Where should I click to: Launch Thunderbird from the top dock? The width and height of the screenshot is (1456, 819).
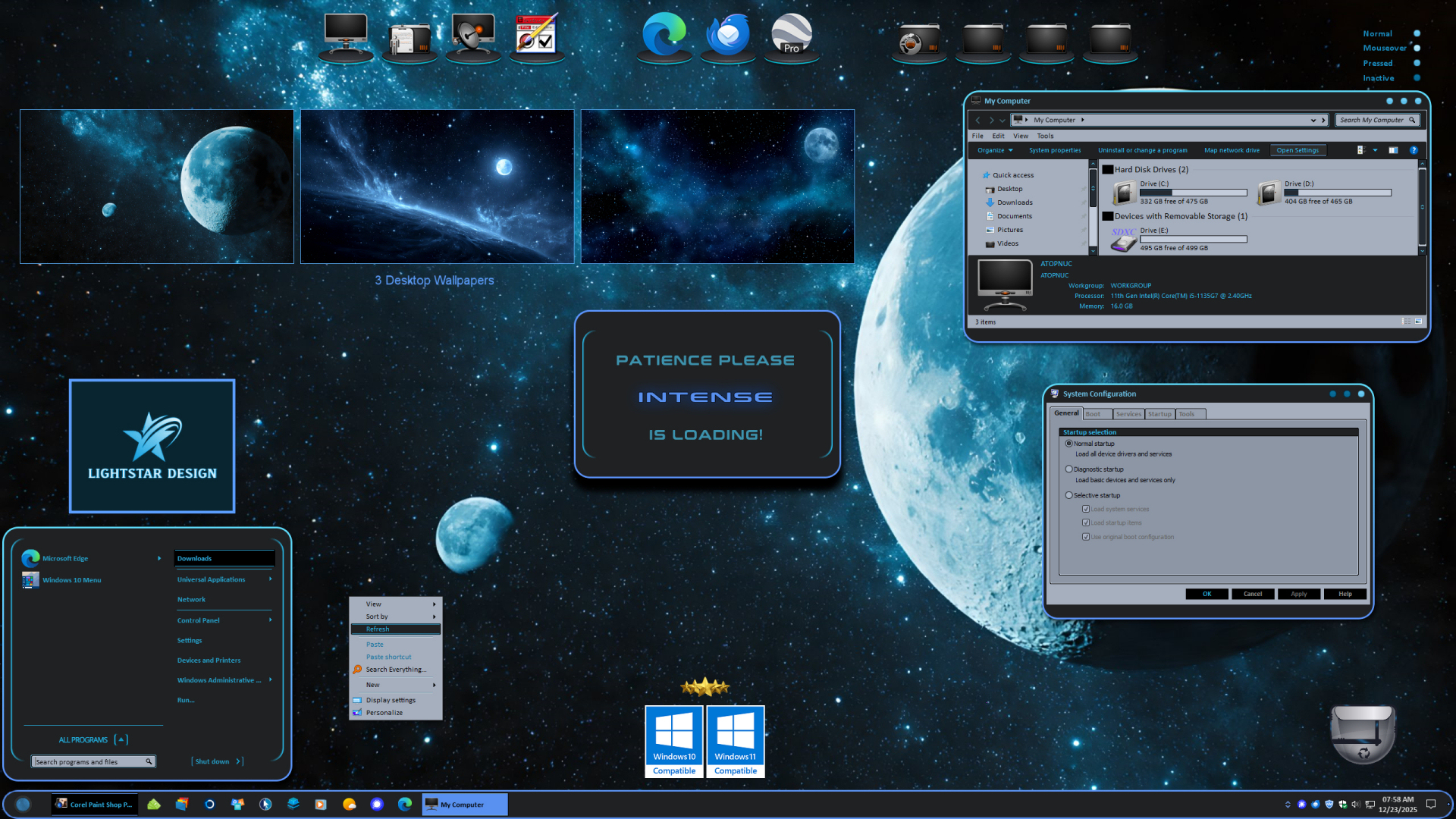[x=727, y=35]
